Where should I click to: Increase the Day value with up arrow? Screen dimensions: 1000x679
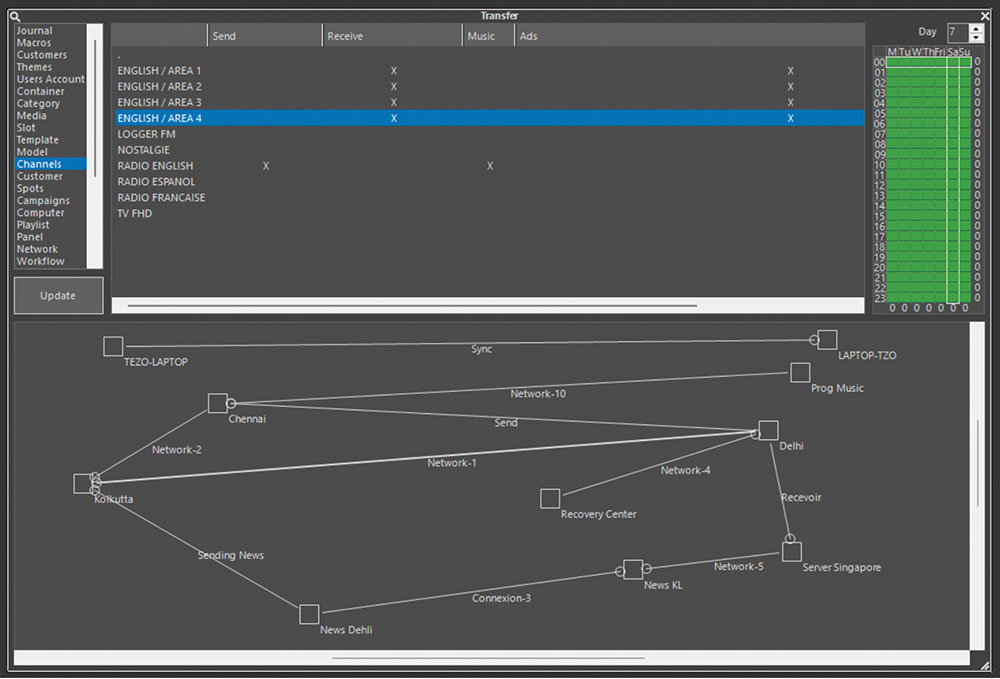coord(977,27)
